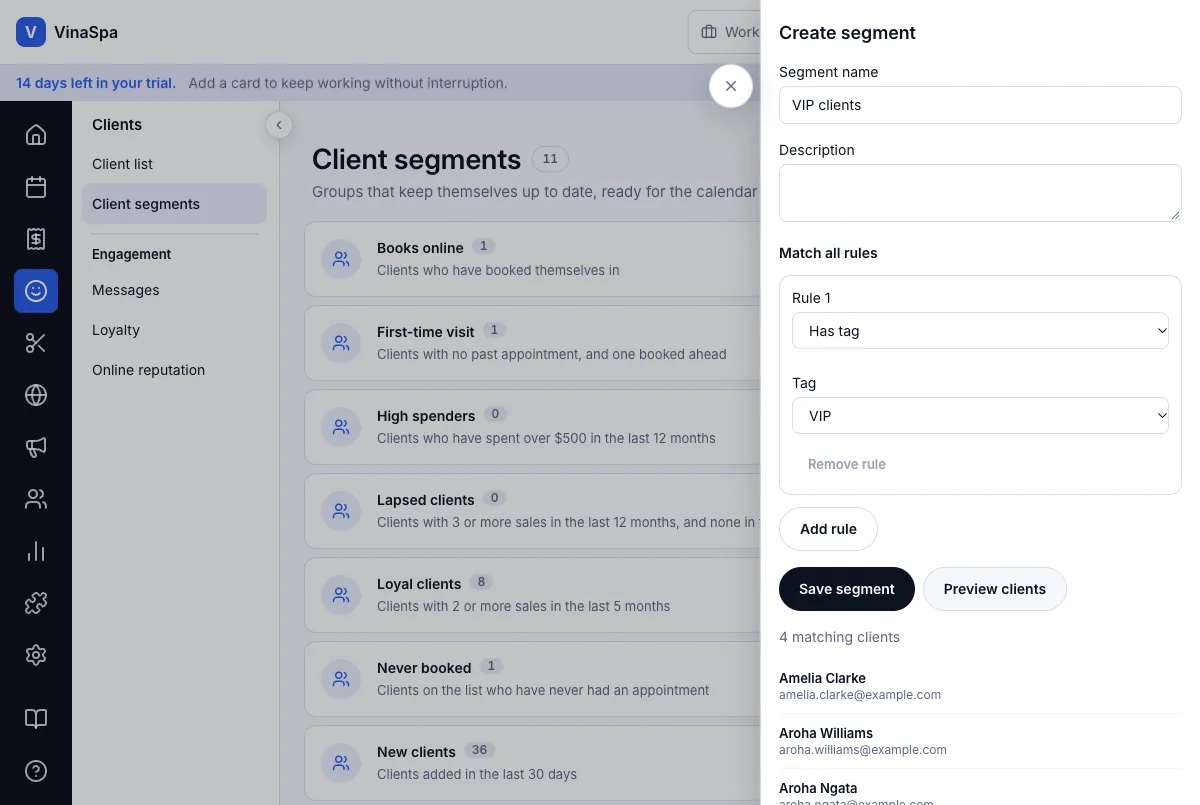The height and width of the screenshot is (805, 1200).
Task: Open the Lapsed clients segment title
Action: pos(426,500)
